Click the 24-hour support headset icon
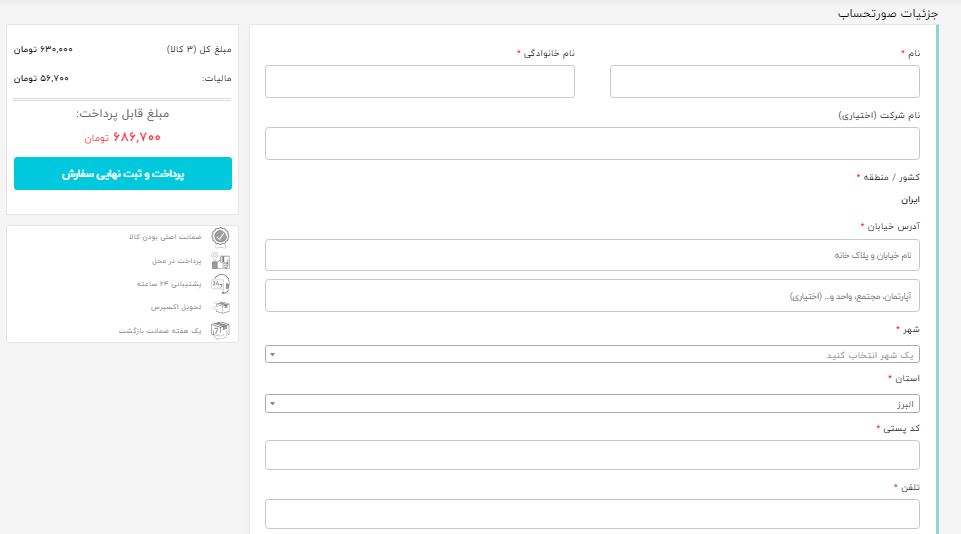The image size is (961, 534). pos(220,284)
